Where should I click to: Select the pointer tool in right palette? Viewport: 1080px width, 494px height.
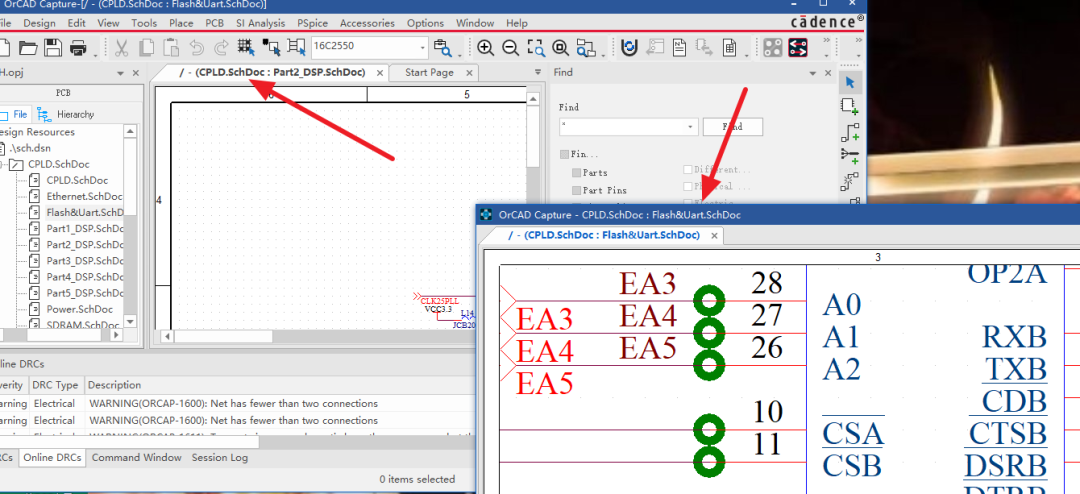(x=850, y=83)
